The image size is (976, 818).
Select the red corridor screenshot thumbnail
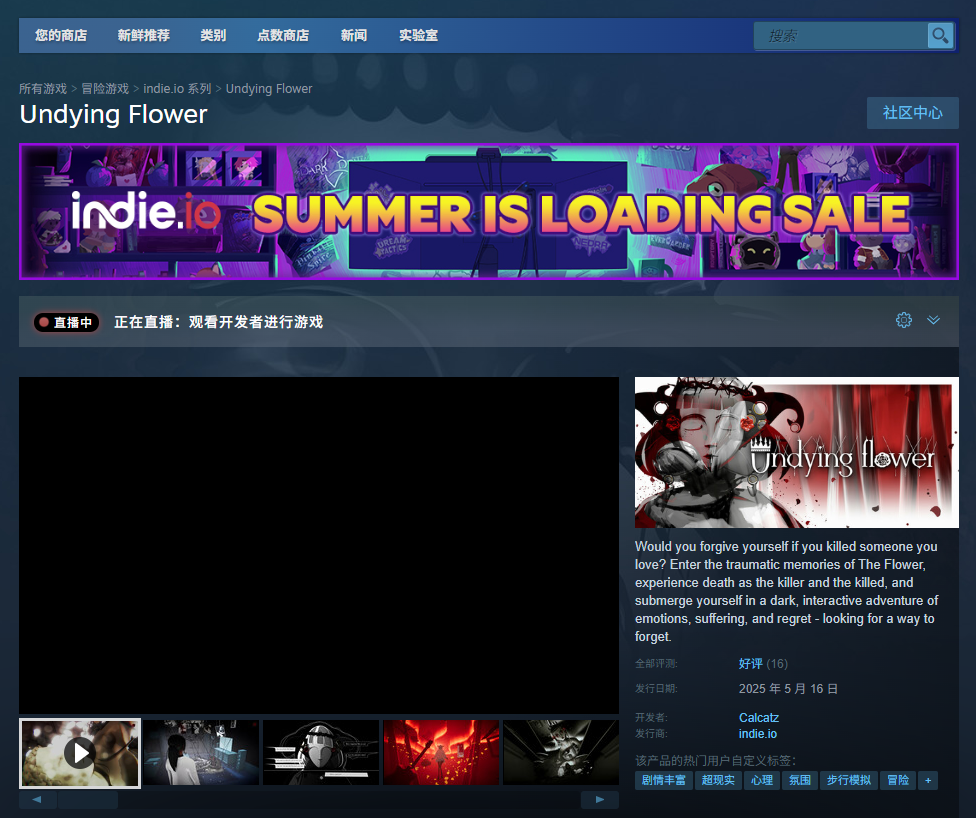coord(440,753)
